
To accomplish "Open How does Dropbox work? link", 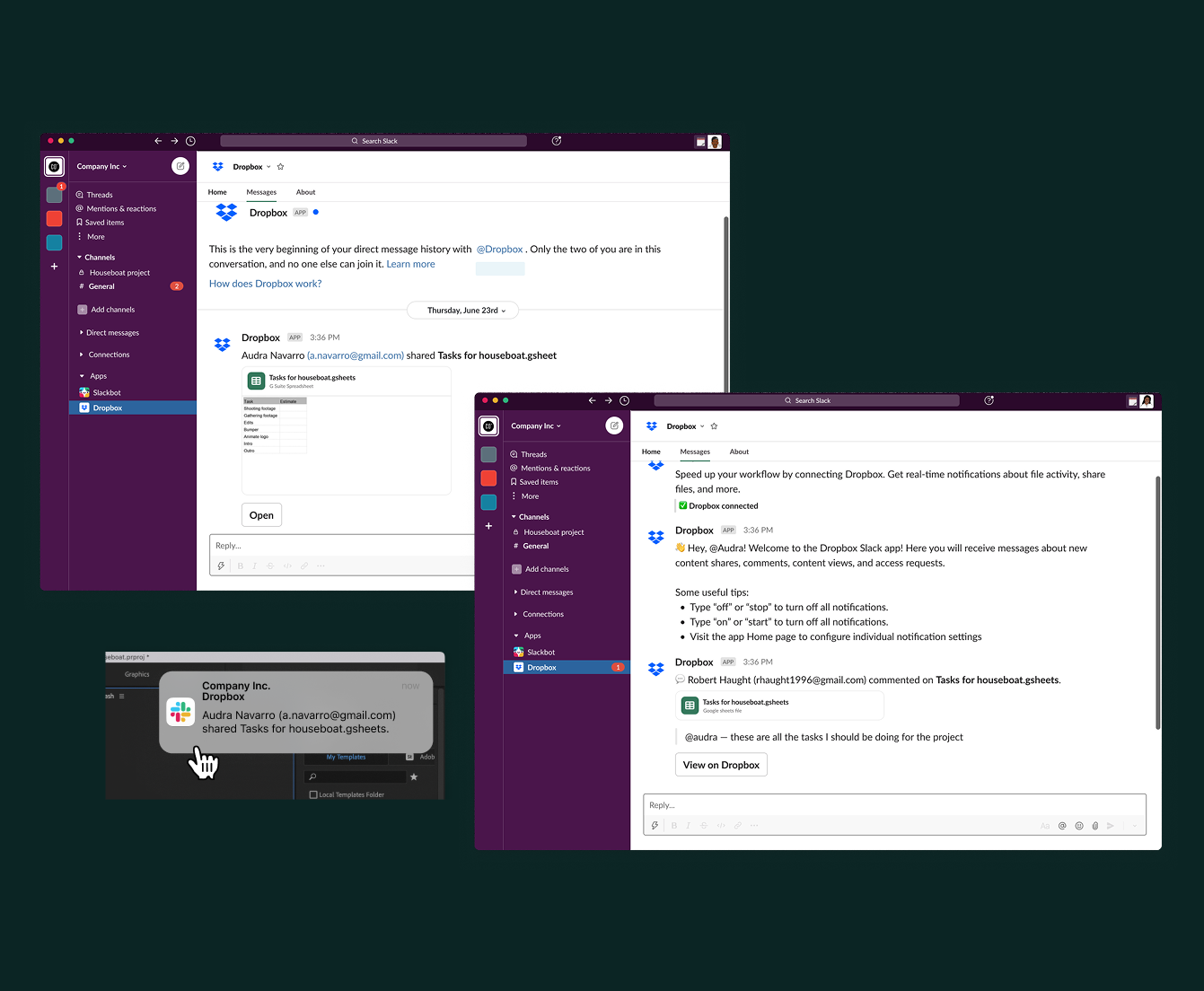I will [x=265, y=284].
